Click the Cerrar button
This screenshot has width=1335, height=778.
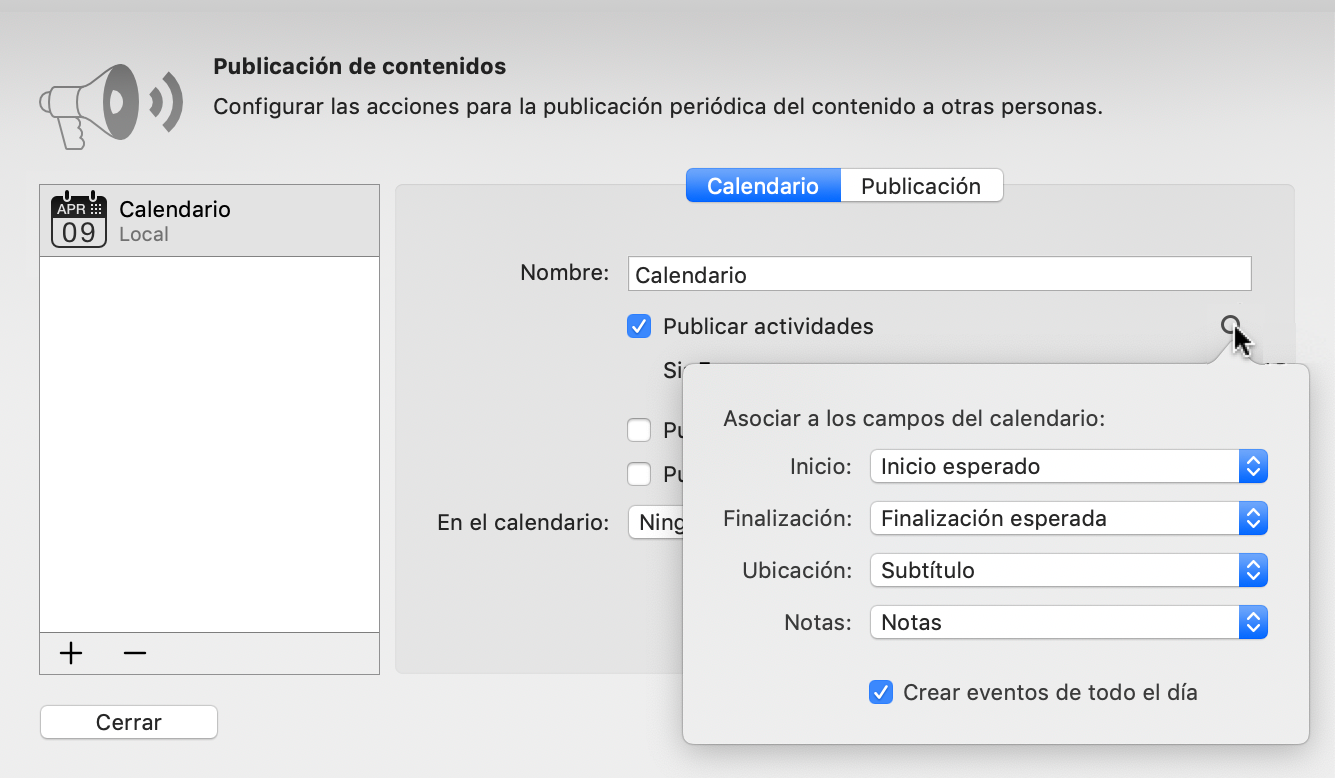128,722
